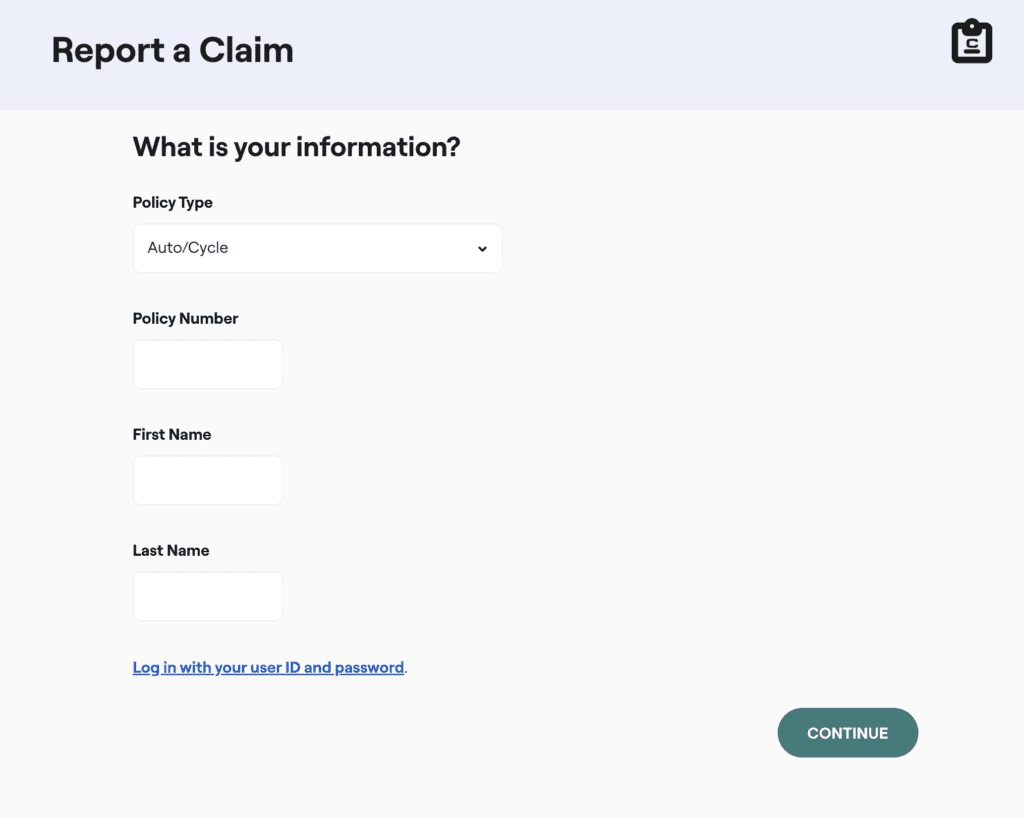This screenshot has width=1024, height=818.
Task: Focus the Policy Number input field
Action: point(208,364)
